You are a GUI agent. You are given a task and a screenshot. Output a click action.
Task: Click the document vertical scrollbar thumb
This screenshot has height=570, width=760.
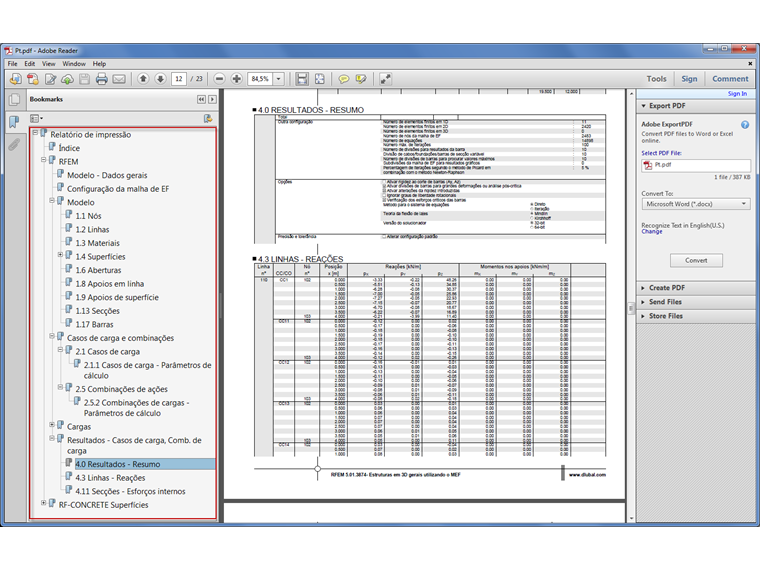point(631,308)
